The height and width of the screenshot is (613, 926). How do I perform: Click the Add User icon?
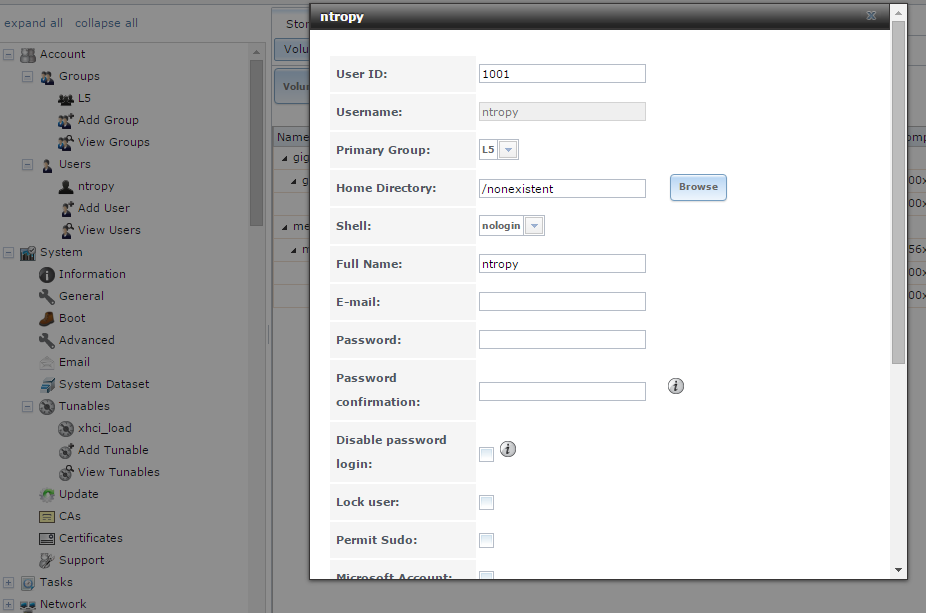point(67,209)
